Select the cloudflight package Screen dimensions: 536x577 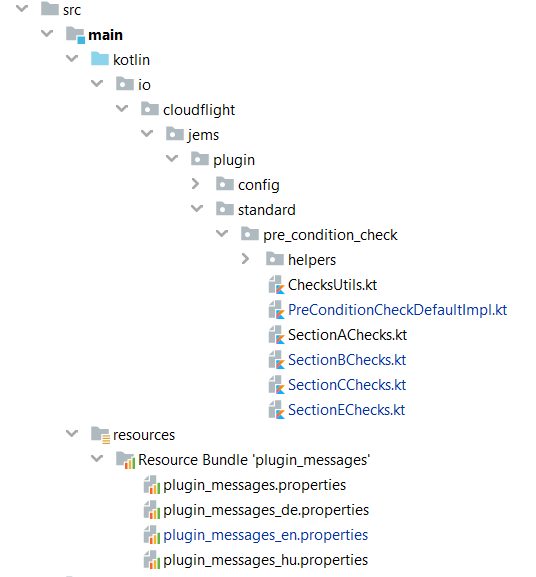pyautogui.click(x=199, y=110)
